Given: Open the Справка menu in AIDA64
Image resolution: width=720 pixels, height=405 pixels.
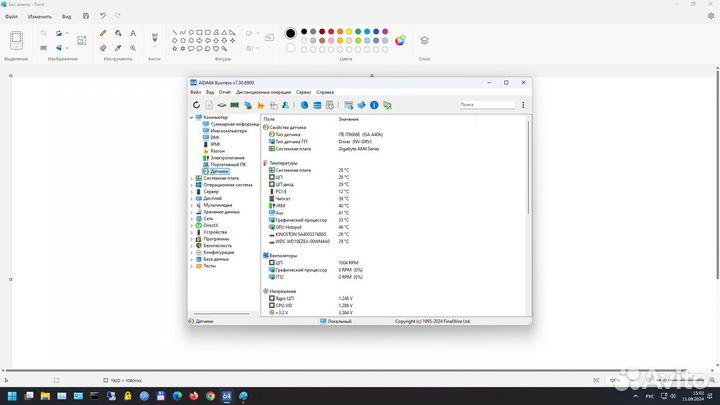Looking at the screenshot, I should click(325, 92).
